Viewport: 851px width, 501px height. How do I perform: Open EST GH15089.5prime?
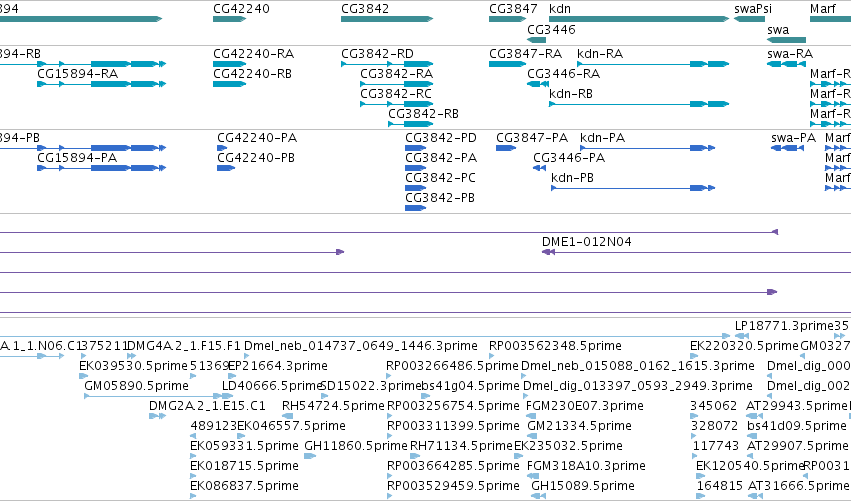(x=583, y=486)
